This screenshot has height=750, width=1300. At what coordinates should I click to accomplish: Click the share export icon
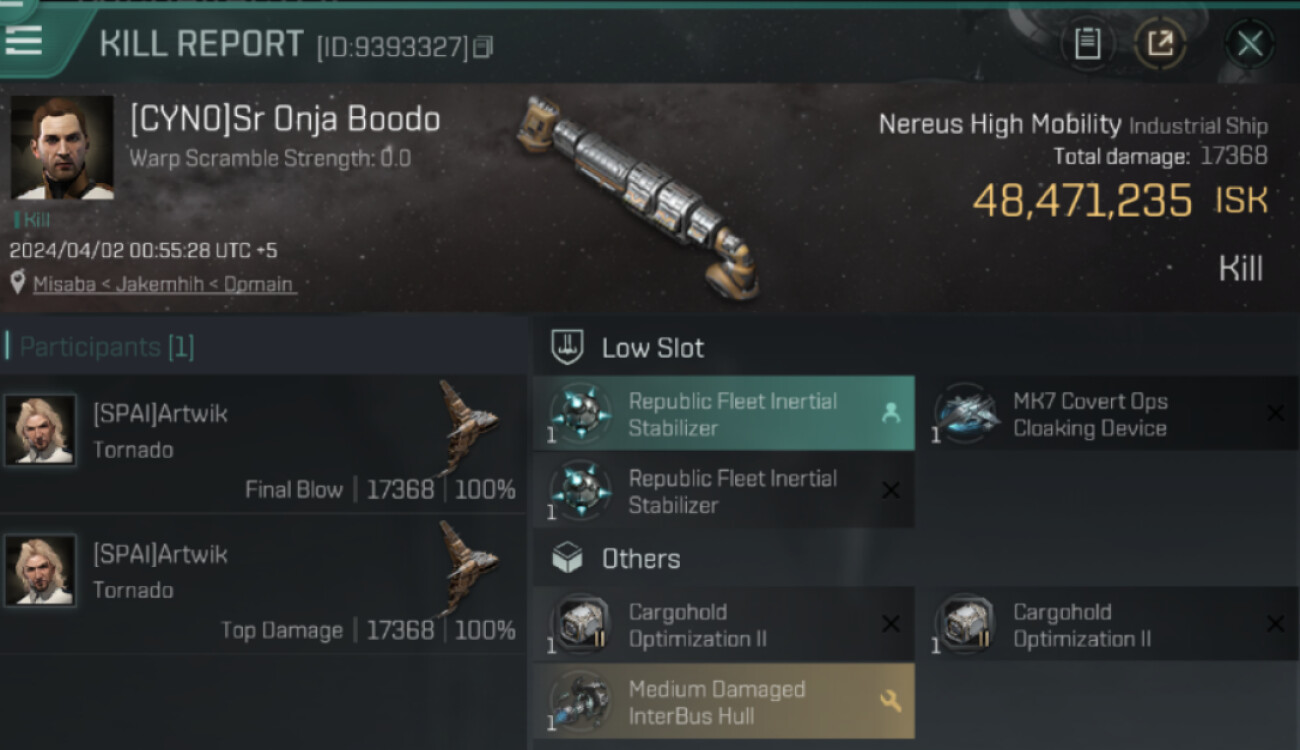[x=1160, y=44]
